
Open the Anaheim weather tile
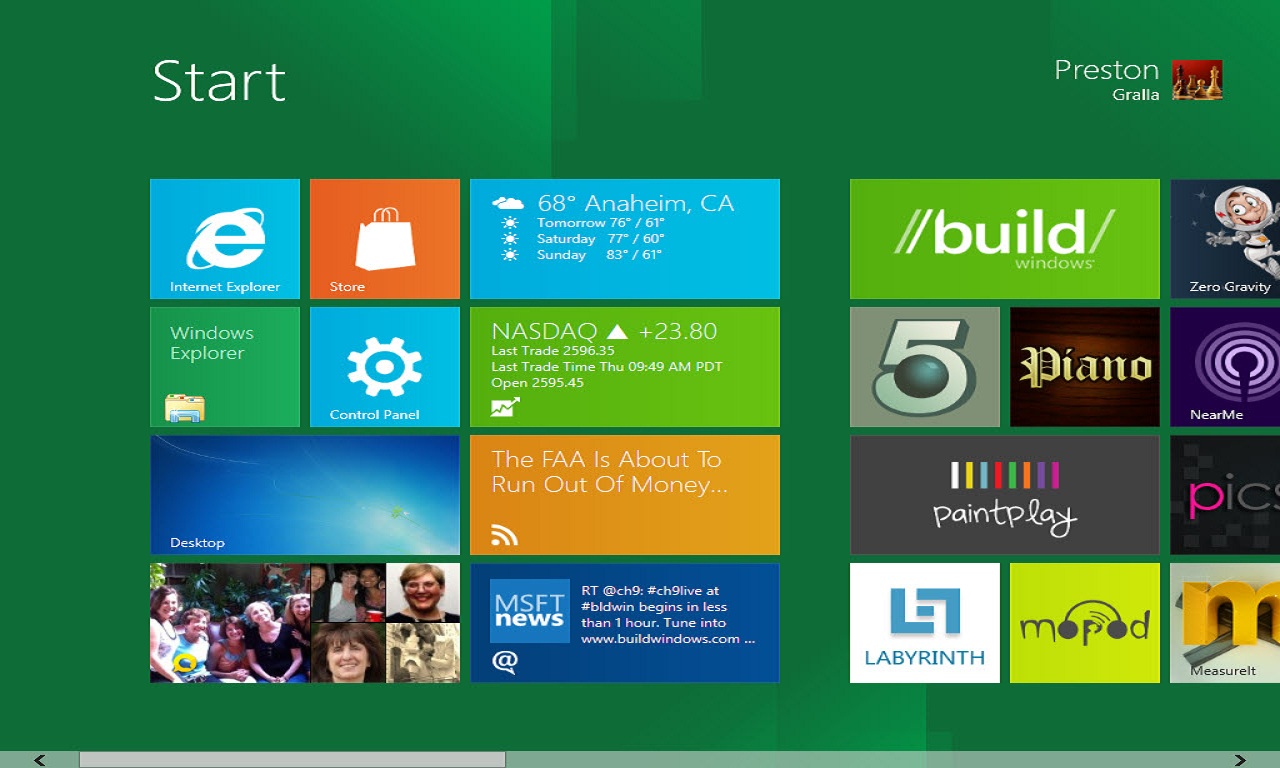click(625, 239)
